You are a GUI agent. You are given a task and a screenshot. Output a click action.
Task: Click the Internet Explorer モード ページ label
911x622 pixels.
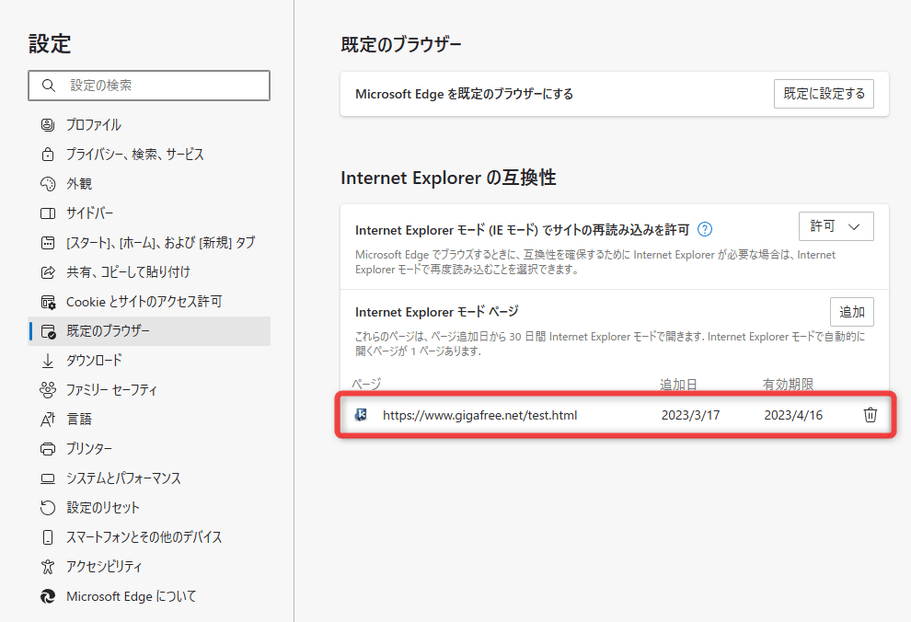click(x=437, y=312)
